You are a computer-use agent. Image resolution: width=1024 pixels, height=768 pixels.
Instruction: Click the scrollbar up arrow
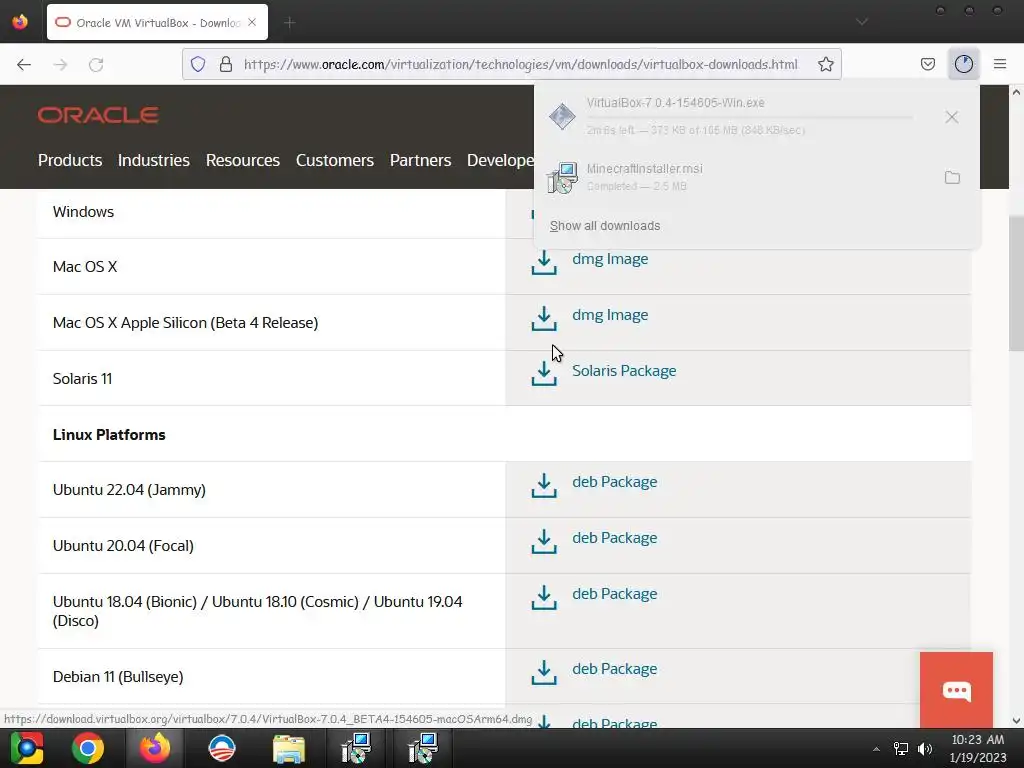[1016, 92]
